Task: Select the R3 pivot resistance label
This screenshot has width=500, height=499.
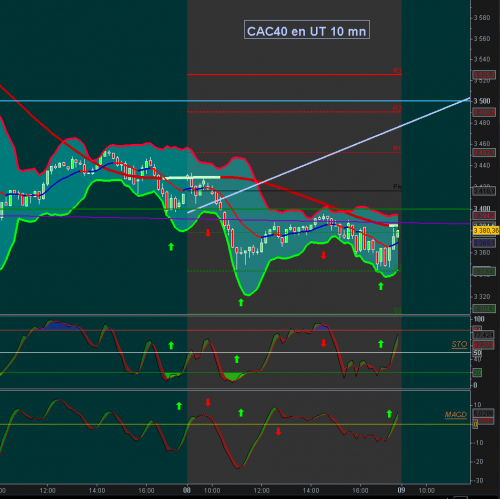Action: point(397,71)
